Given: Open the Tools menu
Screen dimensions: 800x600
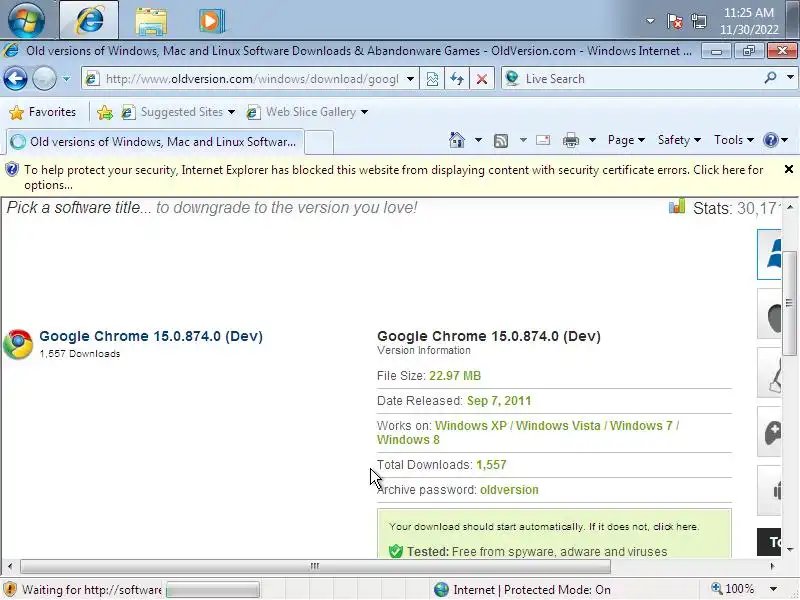Looking at the screenshot, I should pos(734,139).
